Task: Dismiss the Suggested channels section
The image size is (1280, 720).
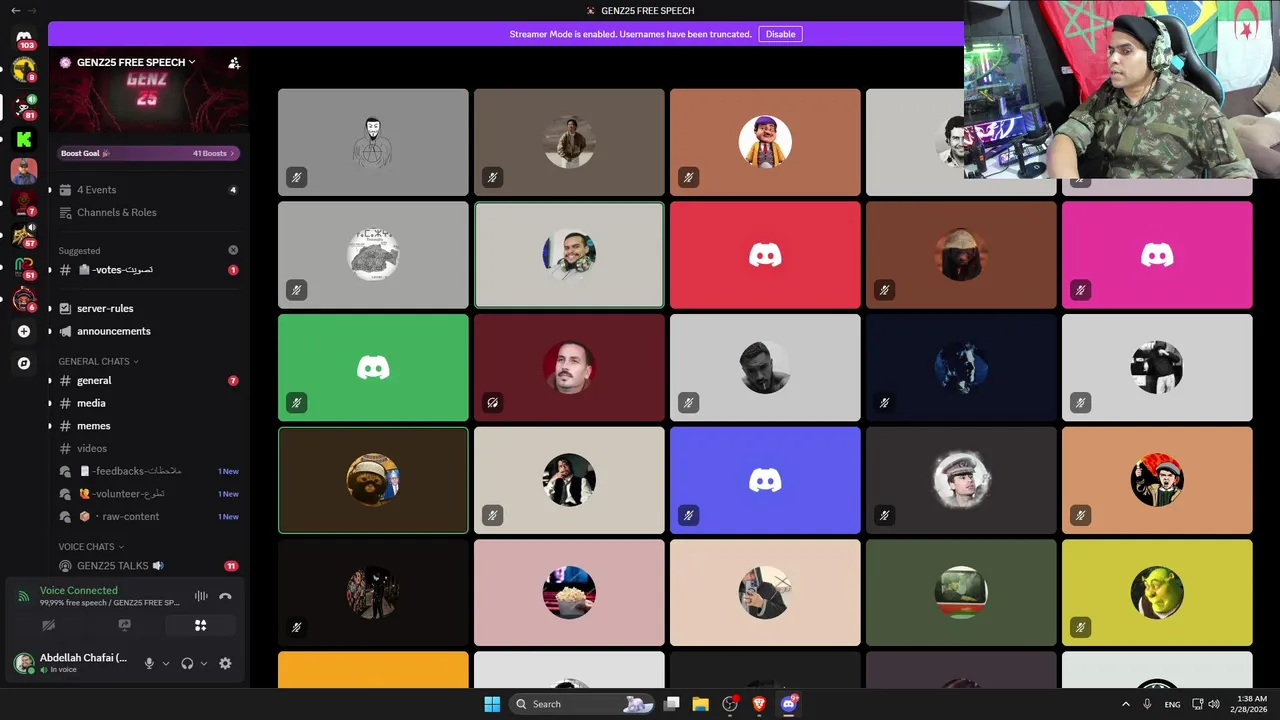Action: tap(233, 250)
